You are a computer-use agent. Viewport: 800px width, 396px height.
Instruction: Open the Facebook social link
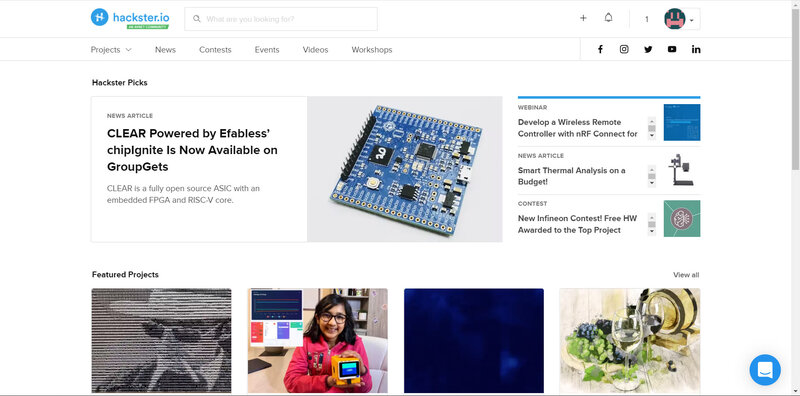pyautogui.click(x=600, y=50)
